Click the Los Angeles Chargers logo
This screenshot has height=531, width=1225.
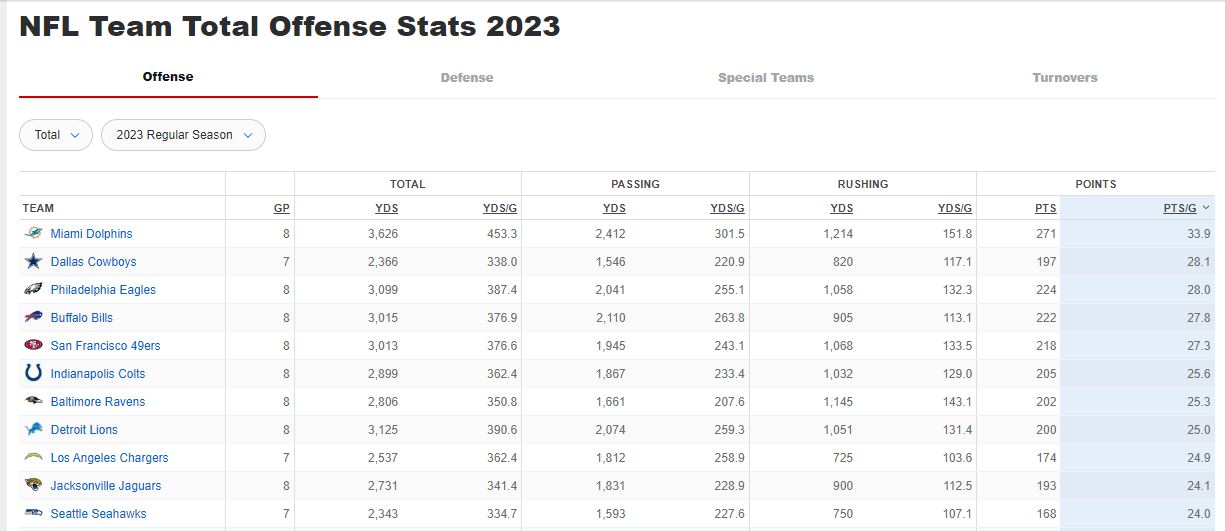[33, 458]
